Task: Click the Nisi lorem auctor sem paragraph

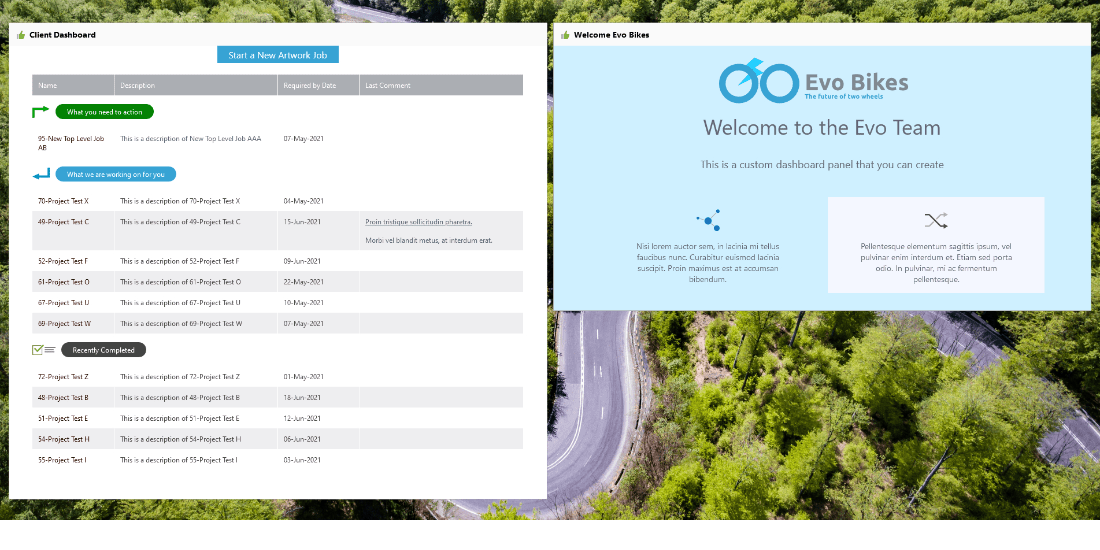Action: pyautogui.click(x=708, y=262)
